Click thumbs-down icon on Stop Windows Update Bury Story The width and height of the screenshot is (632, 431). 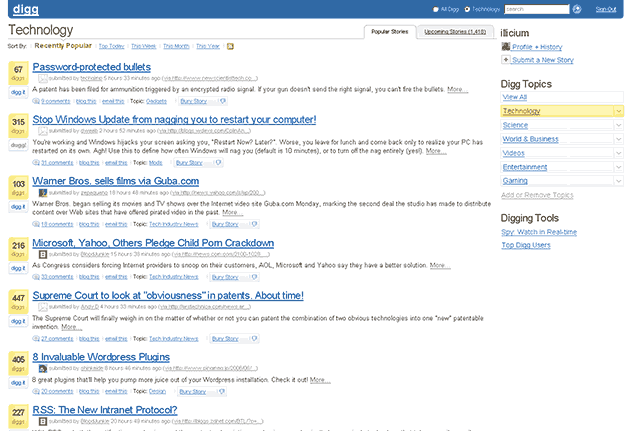click(218, 163)
